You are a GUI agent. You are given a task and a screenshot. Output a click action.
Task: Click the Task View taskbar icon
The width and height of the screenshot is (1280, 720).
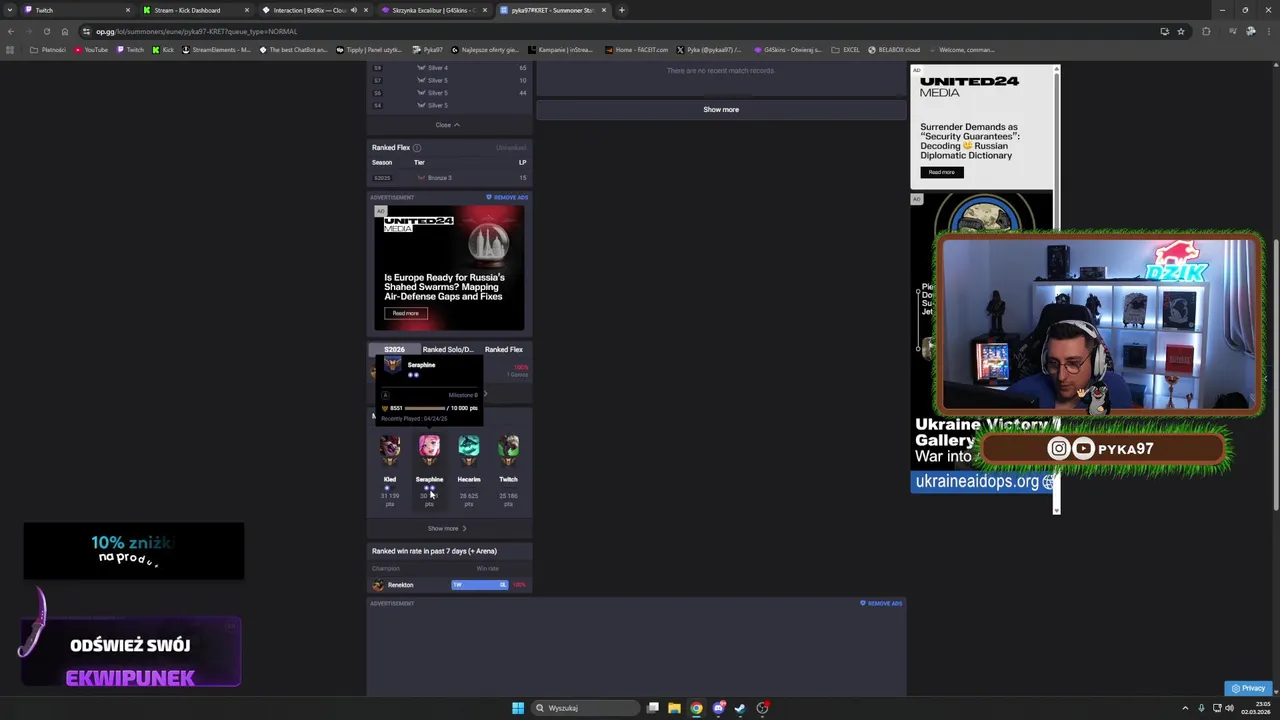pyautogui.click(x=652, y=708)
